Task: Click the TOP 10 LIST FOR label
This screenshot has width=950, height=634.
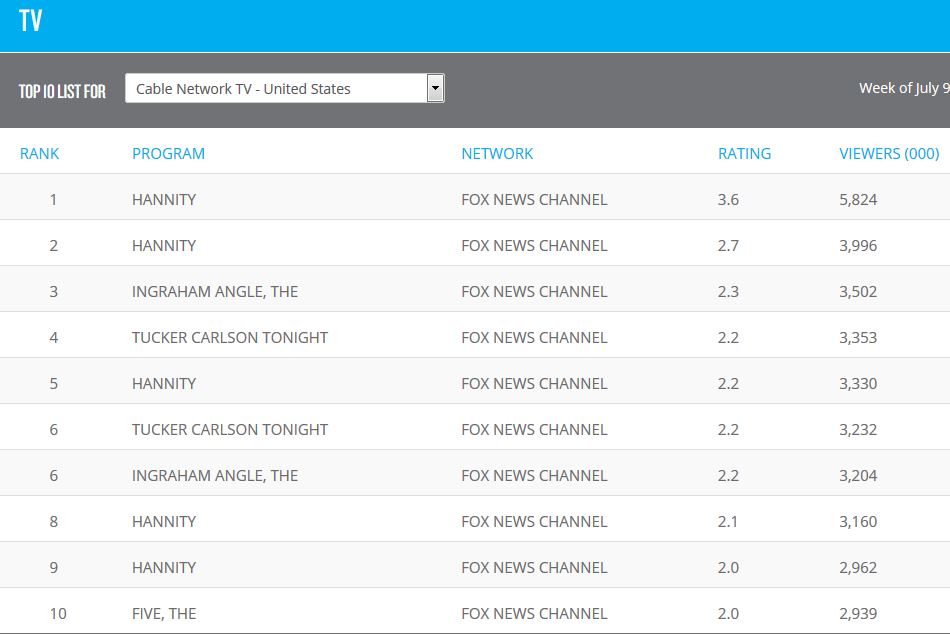Action: [x=62, y=92]
